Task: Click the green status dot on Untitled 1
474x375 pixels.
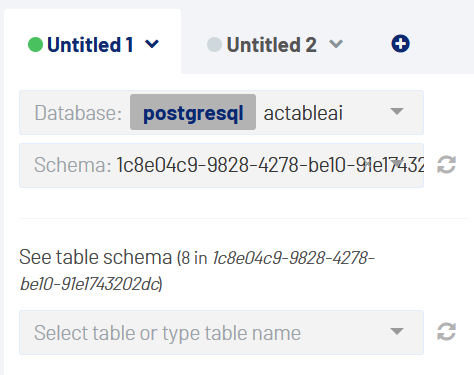Action: tap(35, 44)
